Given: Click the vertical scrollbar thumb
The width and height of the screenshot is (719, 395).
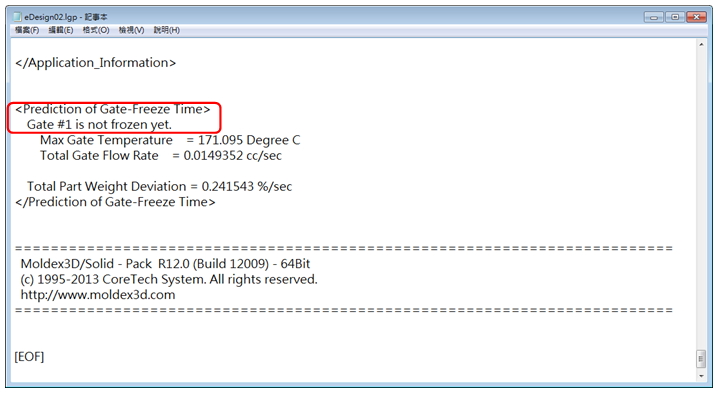Looking at the screenshot, I should point(701,358).
